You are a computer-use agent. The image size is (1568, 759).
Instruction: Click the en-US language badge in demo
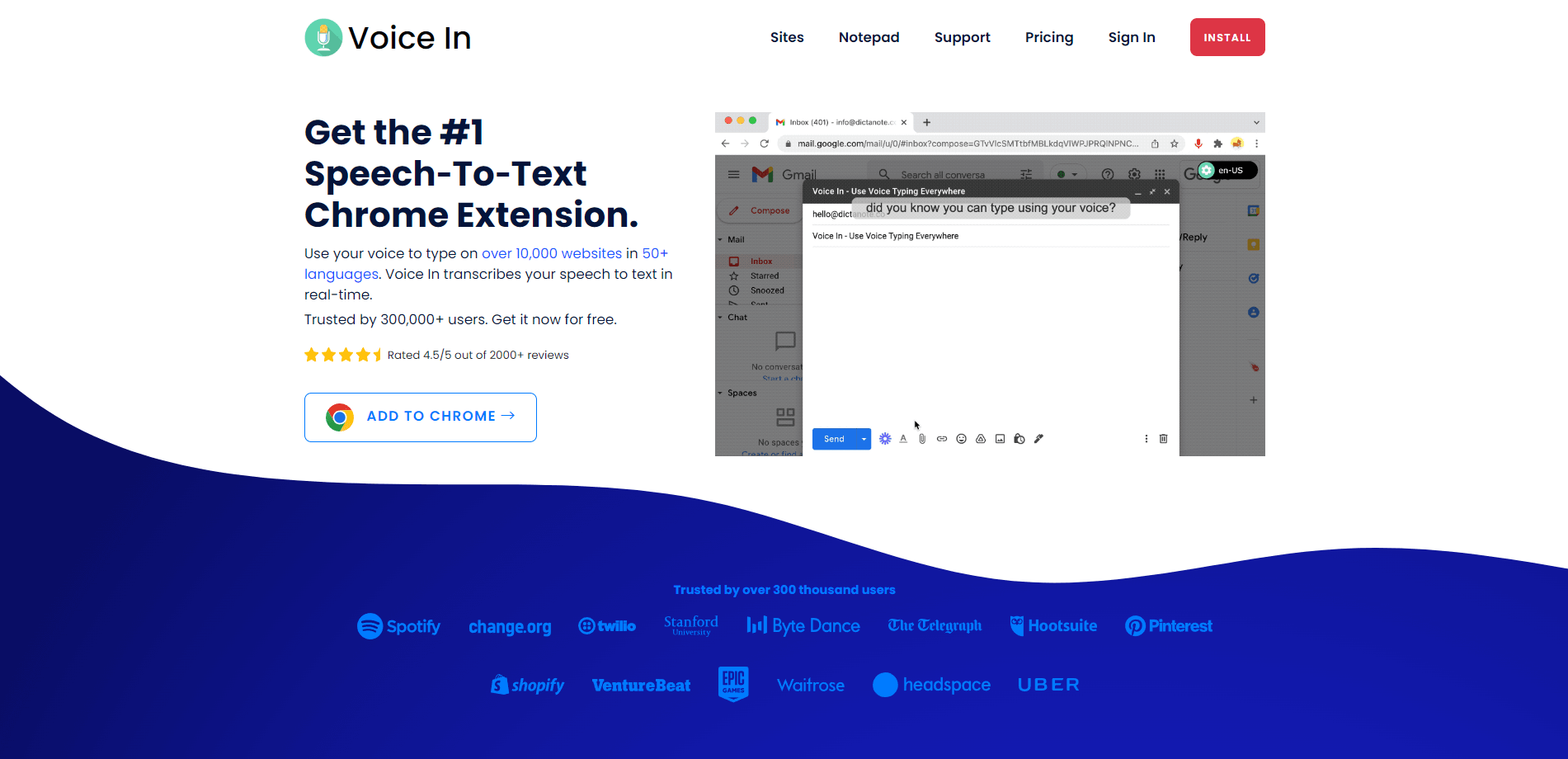(1227, 170)
